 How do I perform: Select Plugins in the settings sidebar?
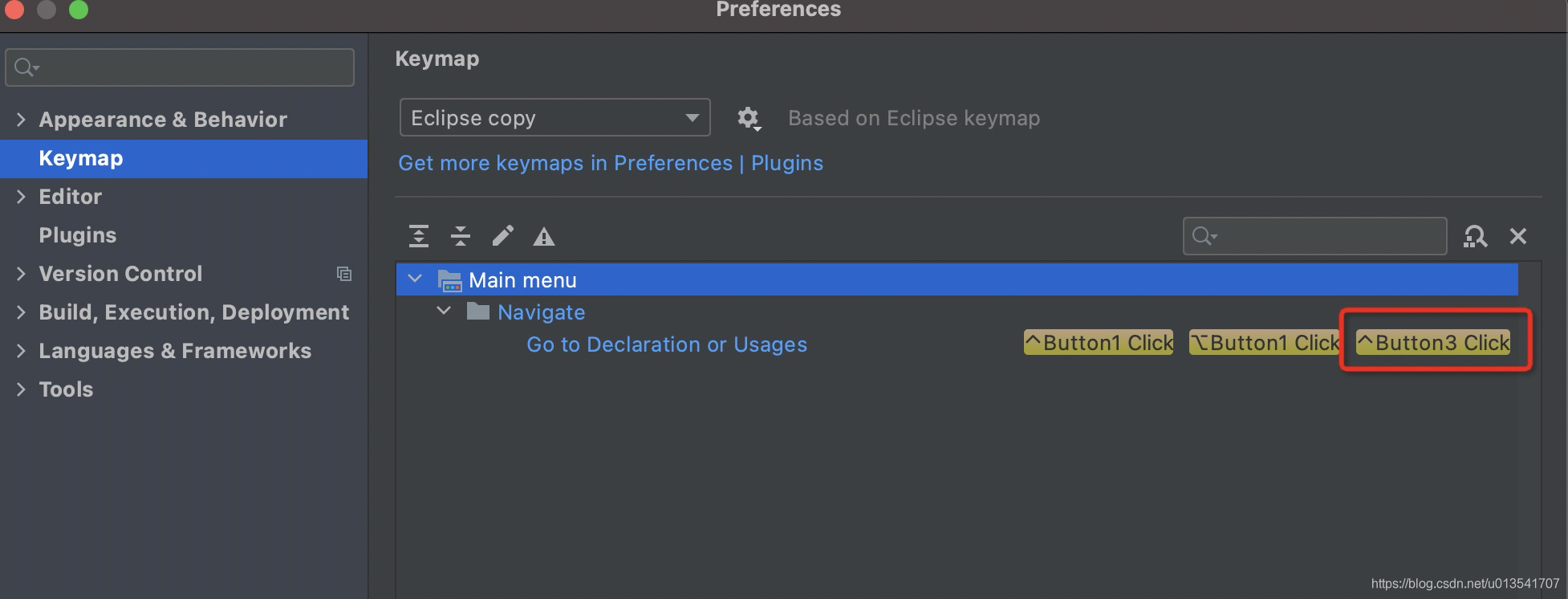tap(78, 235)
